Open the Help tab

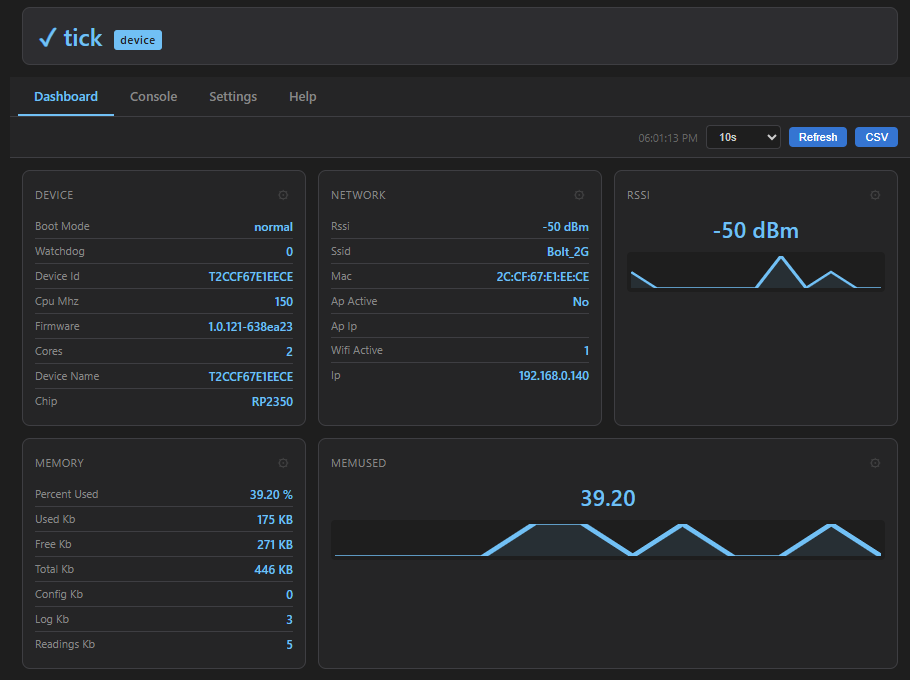pyautogui.click(x=302, y=96)
